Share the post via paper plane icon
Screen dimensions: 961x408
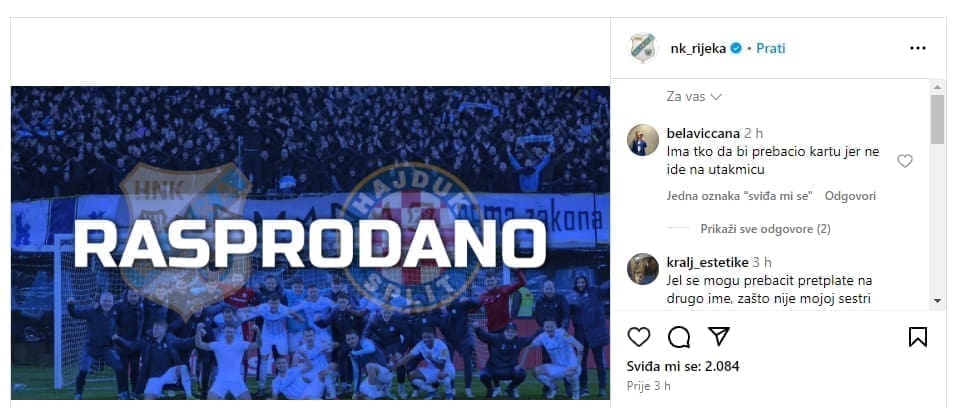(x=718, y=336)
